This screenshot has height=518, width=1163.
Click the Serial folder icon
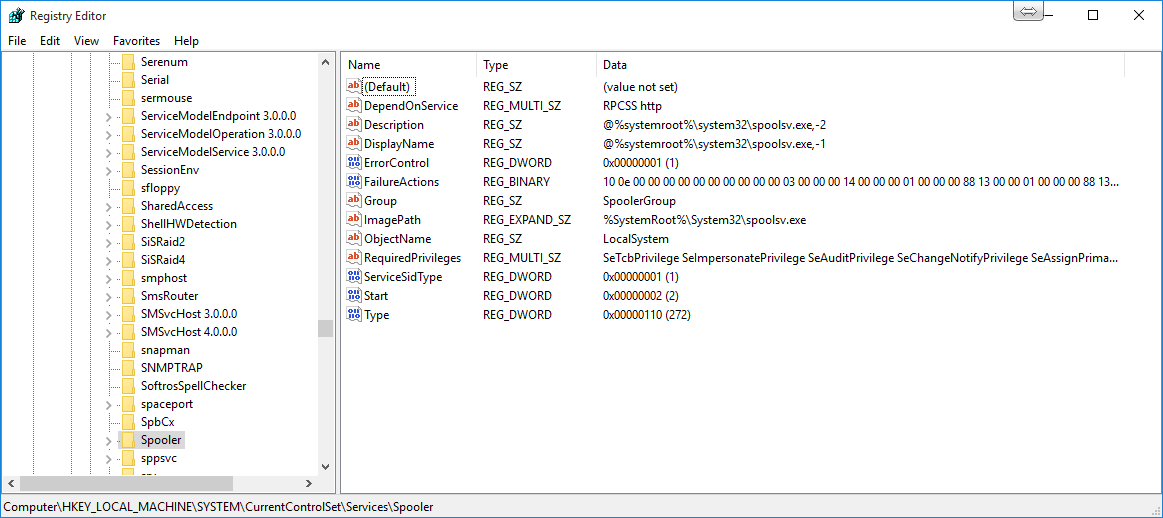(128, 80)
